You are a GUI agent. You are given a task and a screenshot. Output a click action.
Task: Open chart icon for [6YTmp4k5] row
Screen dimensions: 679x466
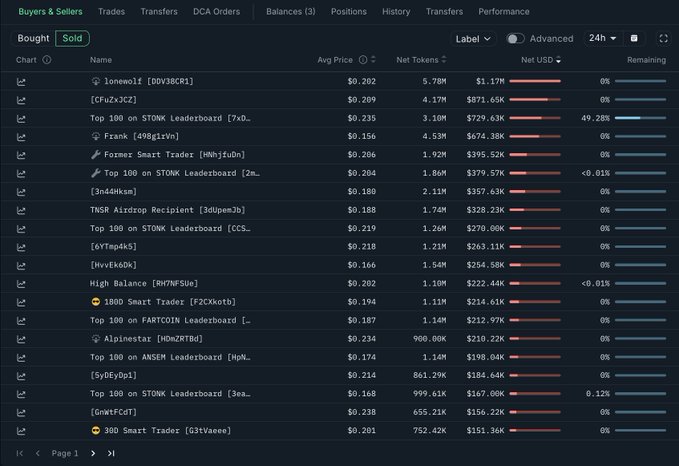(x=21, y=247)
